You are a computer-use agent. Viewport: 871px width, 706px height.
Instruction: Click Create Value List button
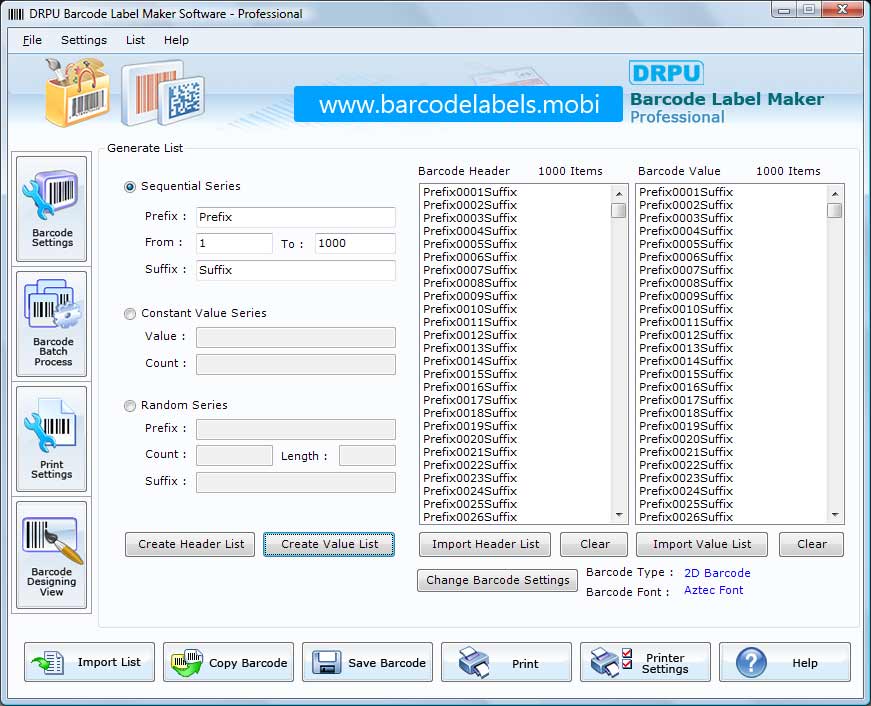329,544
